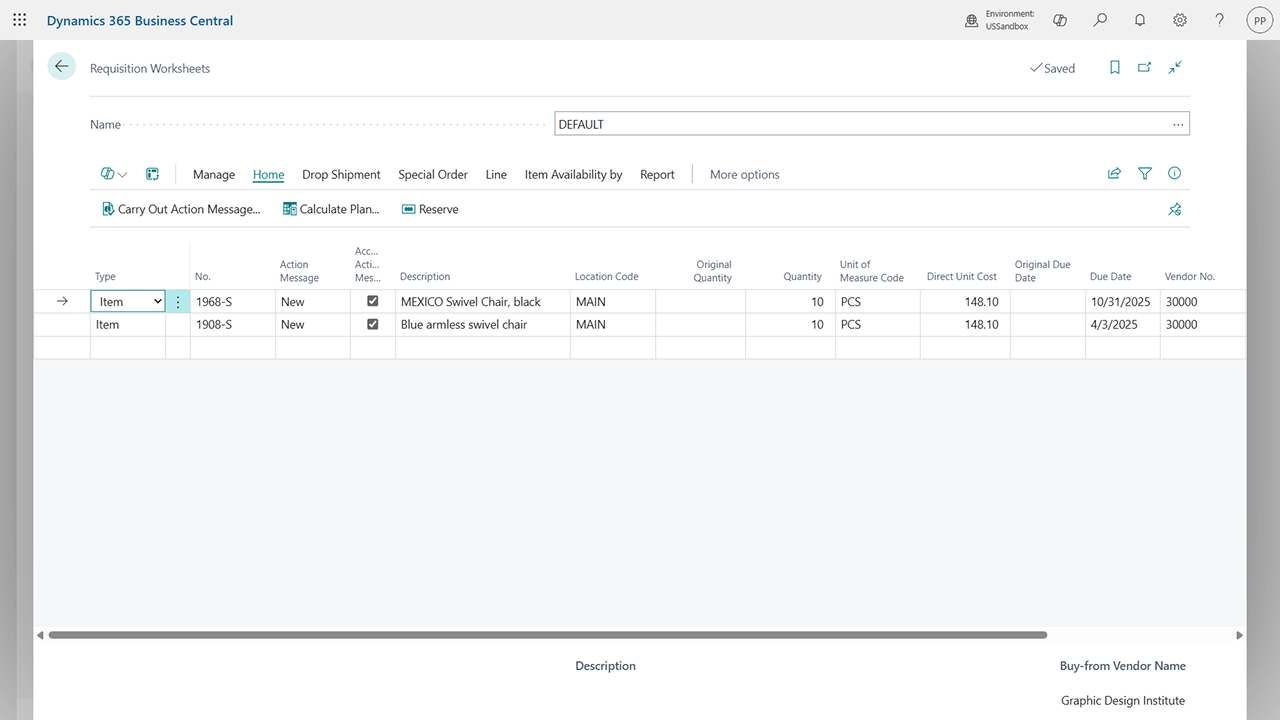Show row options for 1968-S line
The width and height of the screenshot is (1280, 720).
178,302
